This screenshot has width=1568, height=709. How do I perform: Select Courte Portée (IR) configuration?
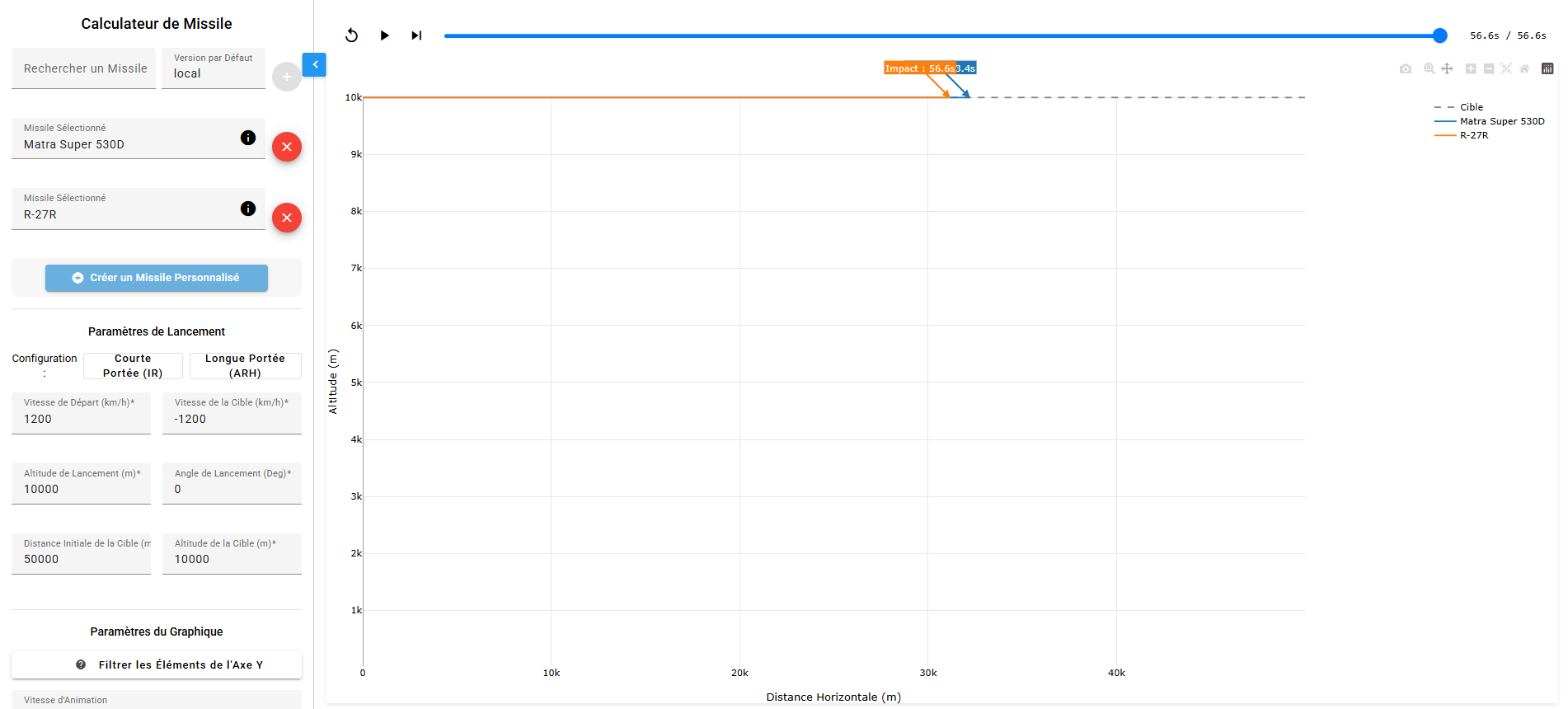click(x=133, y=366)
